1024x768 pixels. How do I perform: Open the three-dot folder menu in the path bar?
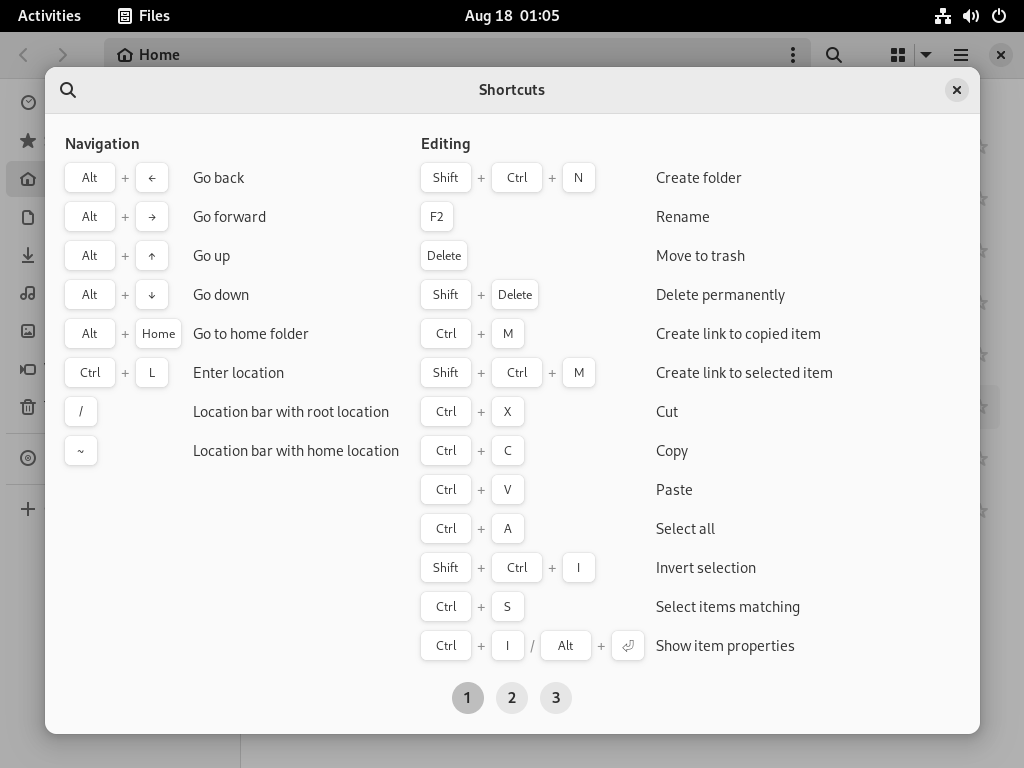coord(793,55)
